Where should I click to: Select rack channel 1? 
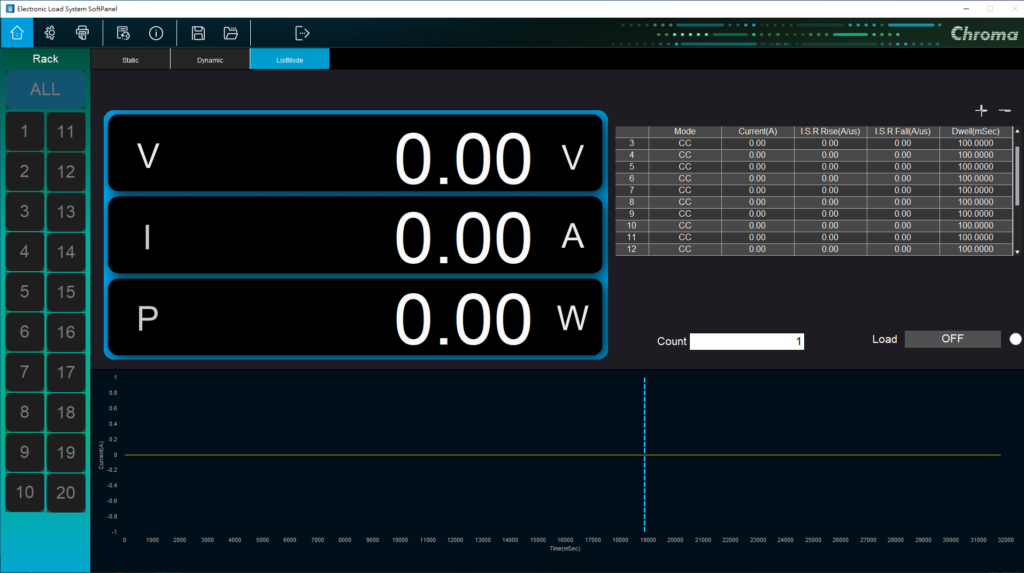click(x=25, y=131)
